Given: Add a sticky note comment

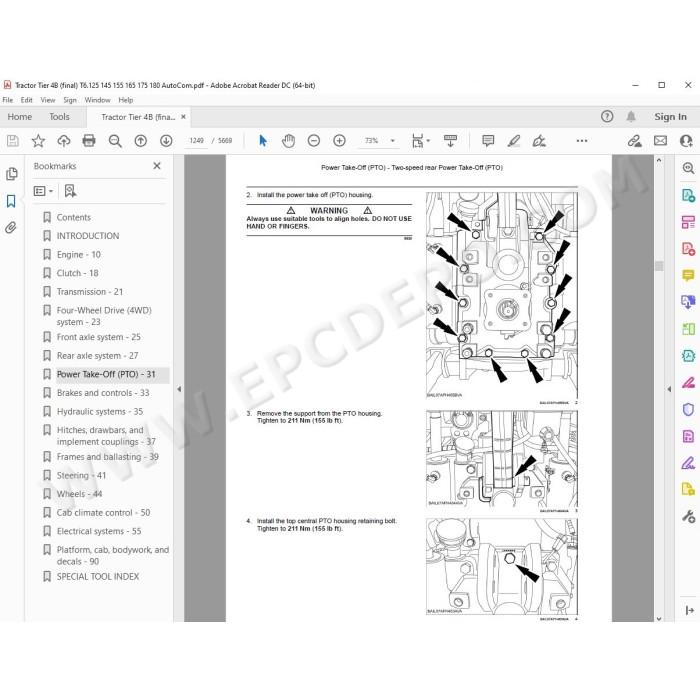Looking at the screenshot, I should [x=488, y=141].
